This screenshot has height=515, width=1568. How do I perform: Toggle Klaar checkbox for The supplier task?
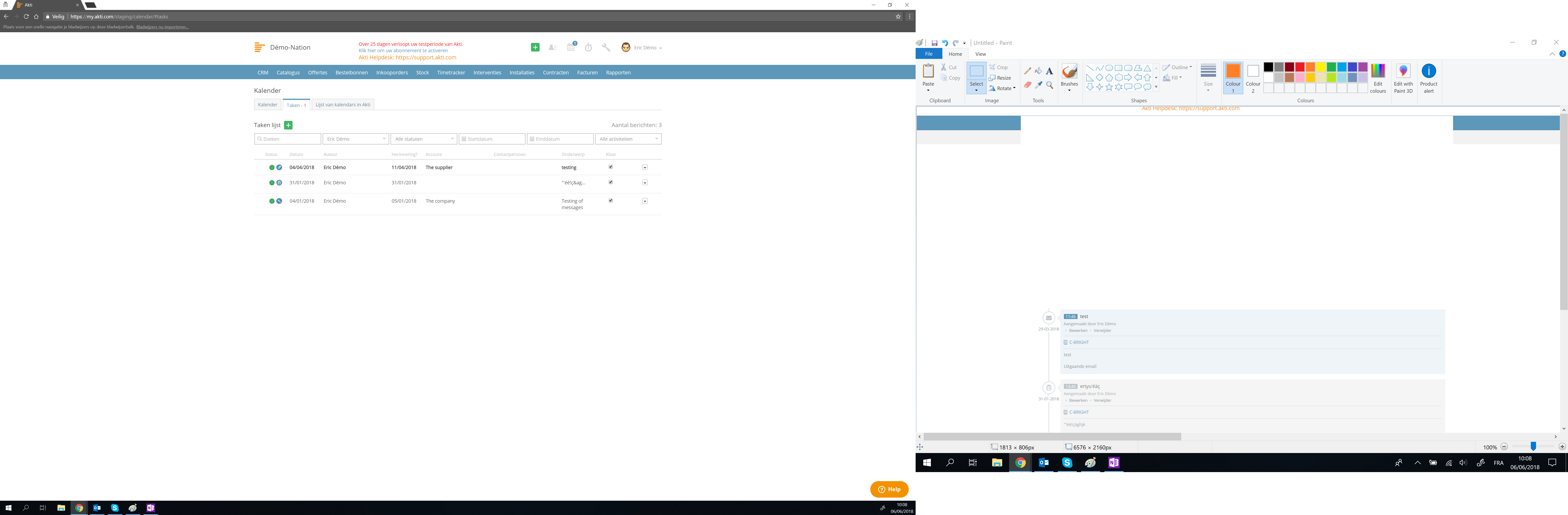click(x=610, y=167)
